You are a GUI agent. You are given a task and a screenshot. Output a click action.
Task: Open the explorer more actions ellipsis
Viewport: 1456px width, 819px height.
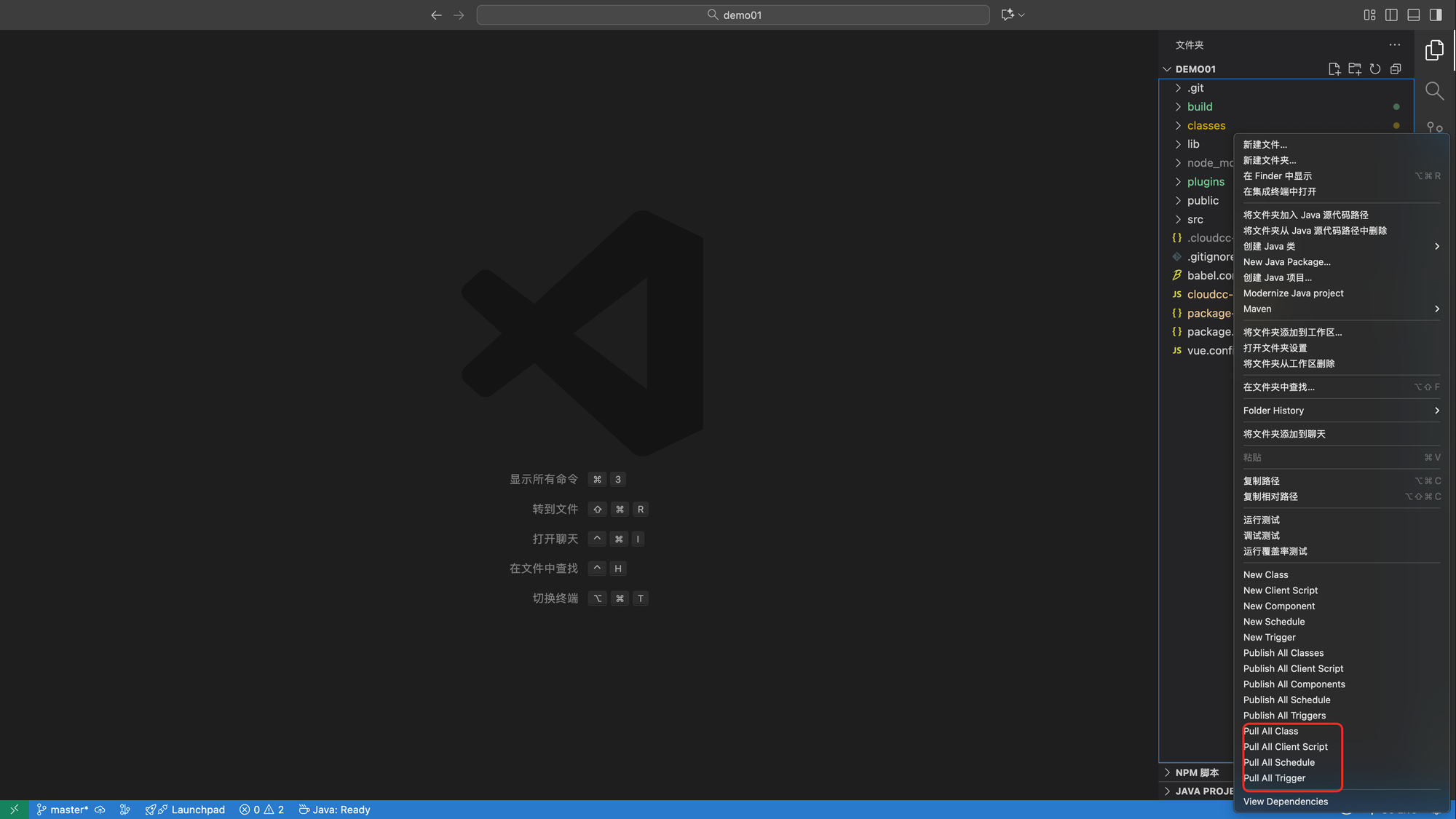[1394, 45]
